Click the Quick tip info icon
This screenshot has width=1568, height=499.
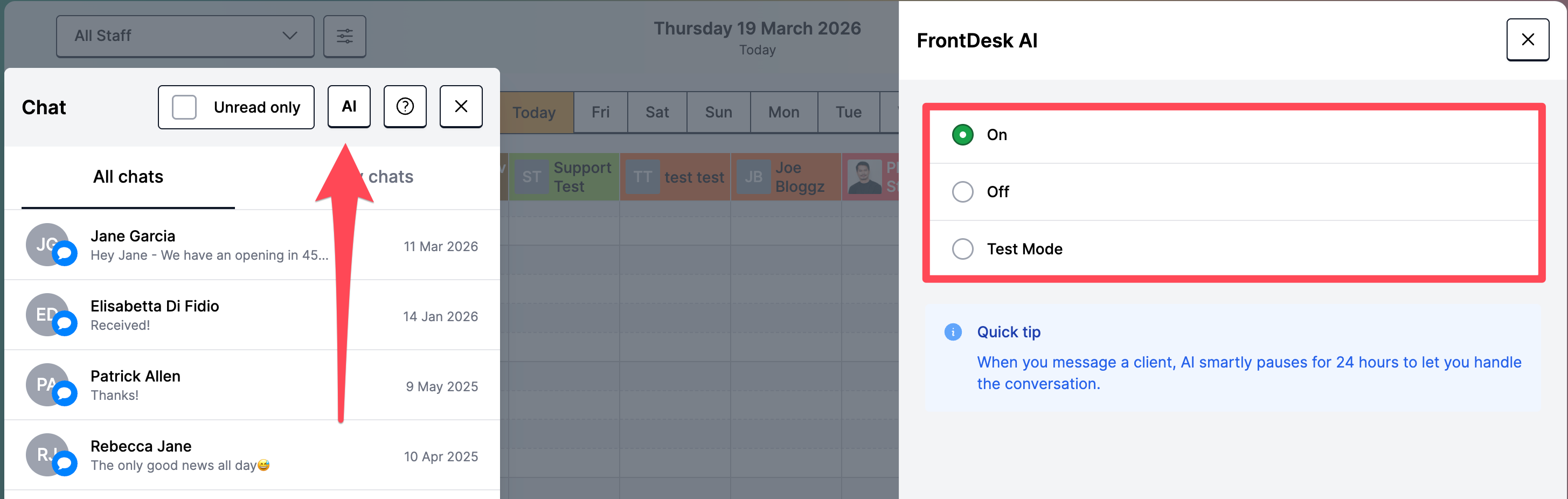point(953,331)
